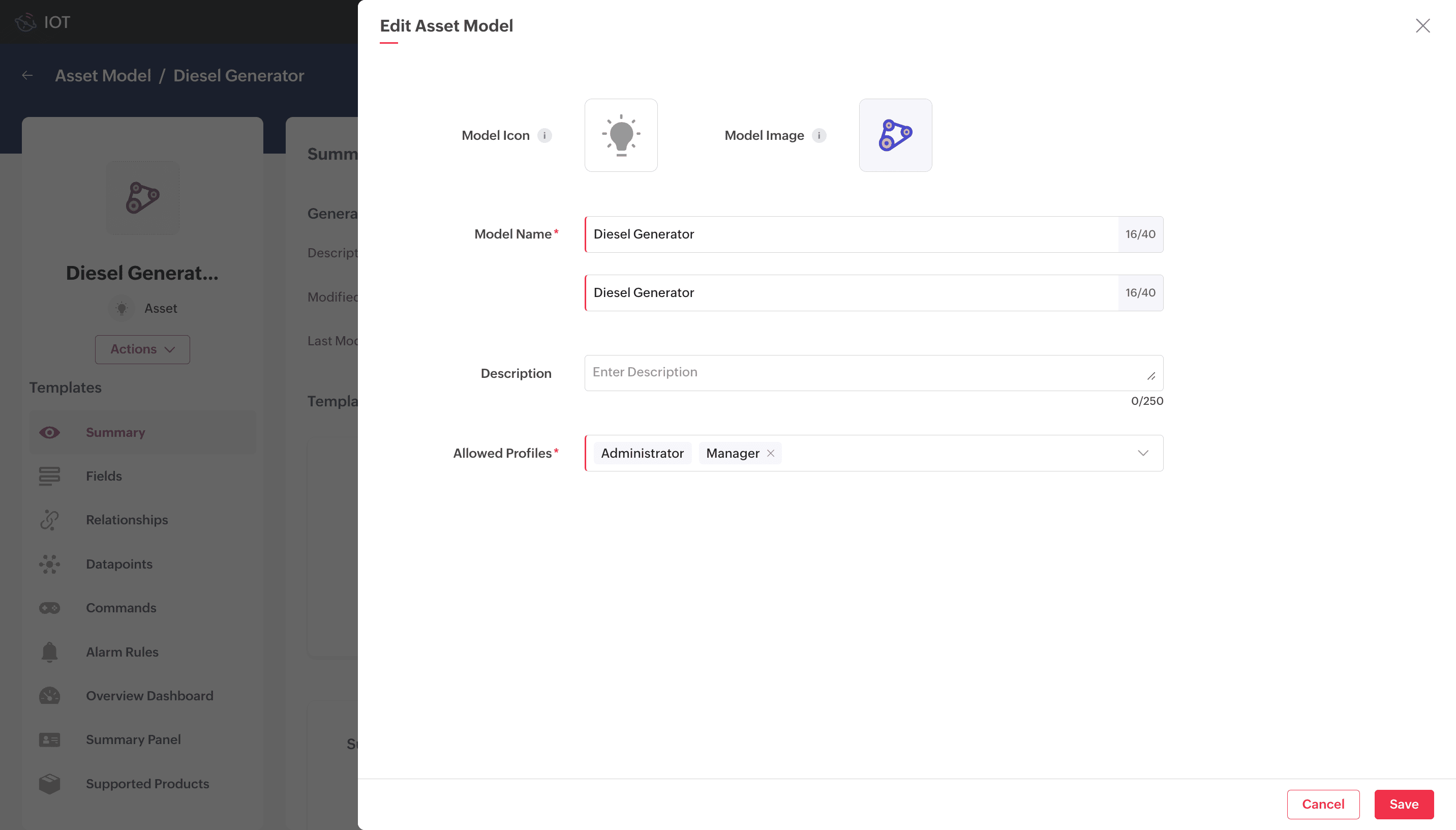Click the light bulb Model Icon box
1456x830 pixels.
pos(621,135)
